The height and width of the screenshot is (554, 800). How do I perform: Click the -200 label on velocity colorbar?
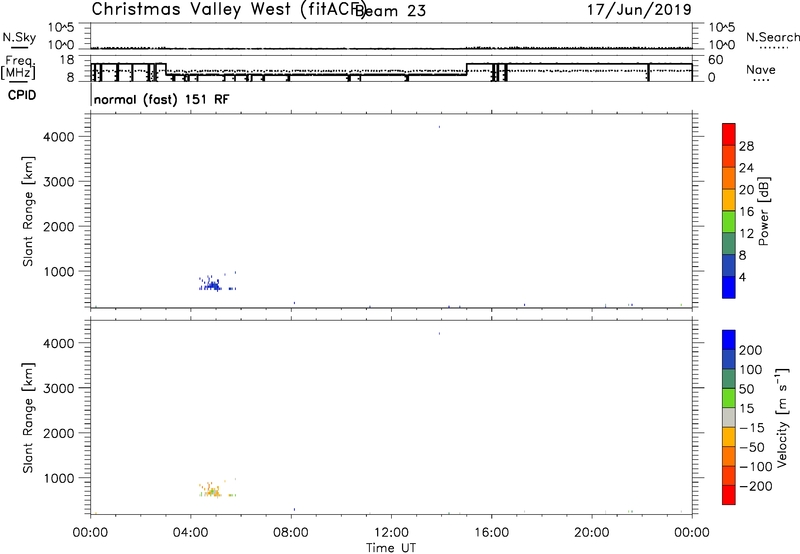click(756, 486)
